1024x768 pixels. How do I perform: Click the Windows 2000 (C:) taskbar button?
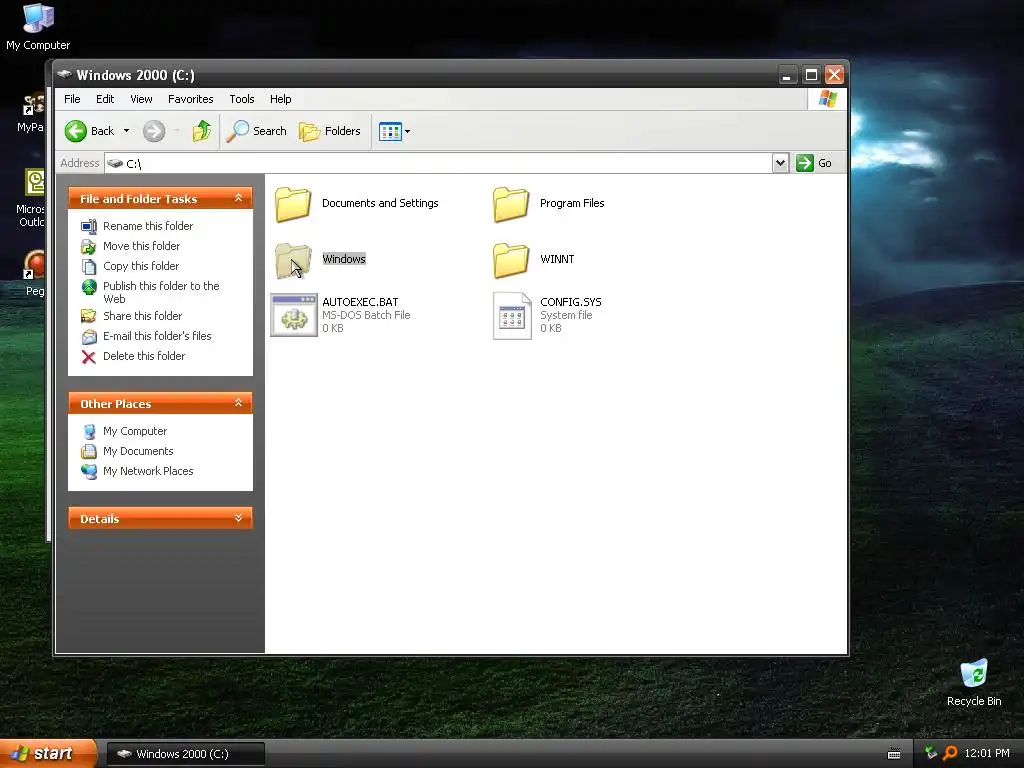[x=185, y=754]
